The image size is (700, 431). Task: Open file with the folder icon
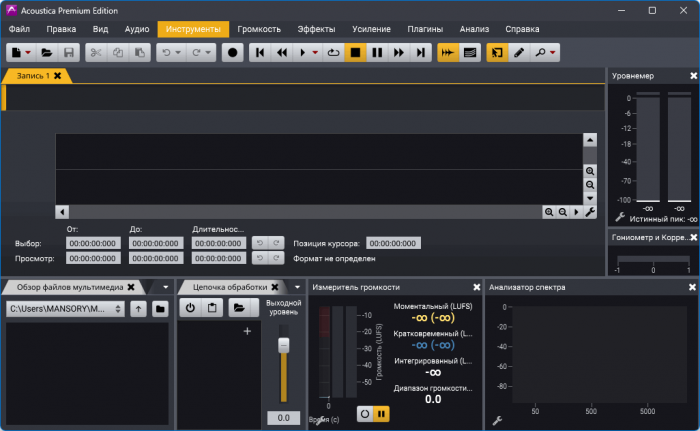pos(47,52)
